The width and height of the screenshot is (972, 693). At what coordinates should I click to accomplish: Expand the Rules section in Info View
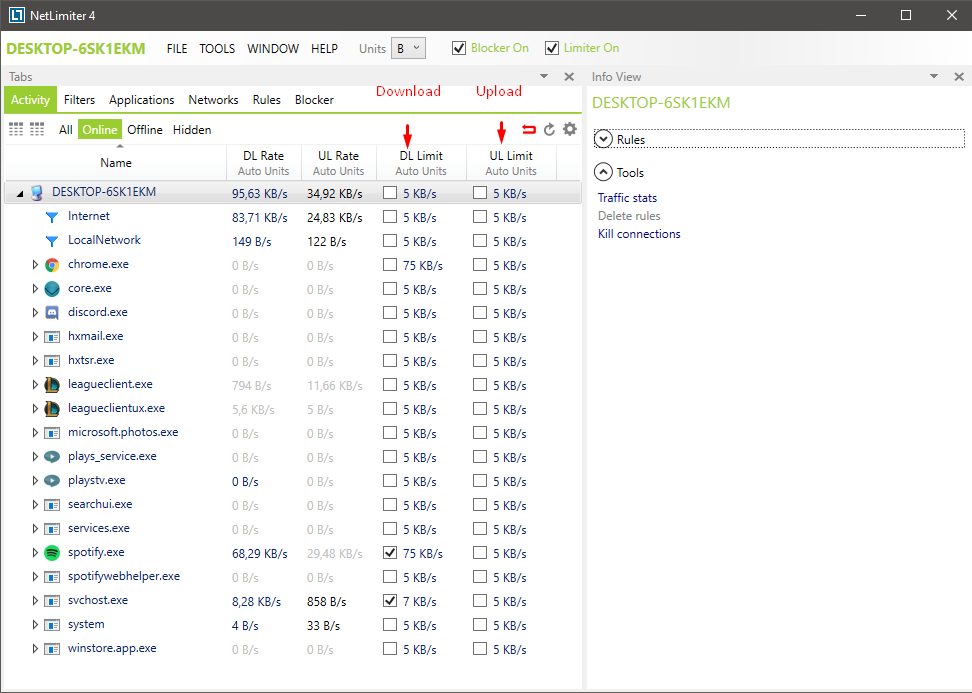[x=603, y=139]
